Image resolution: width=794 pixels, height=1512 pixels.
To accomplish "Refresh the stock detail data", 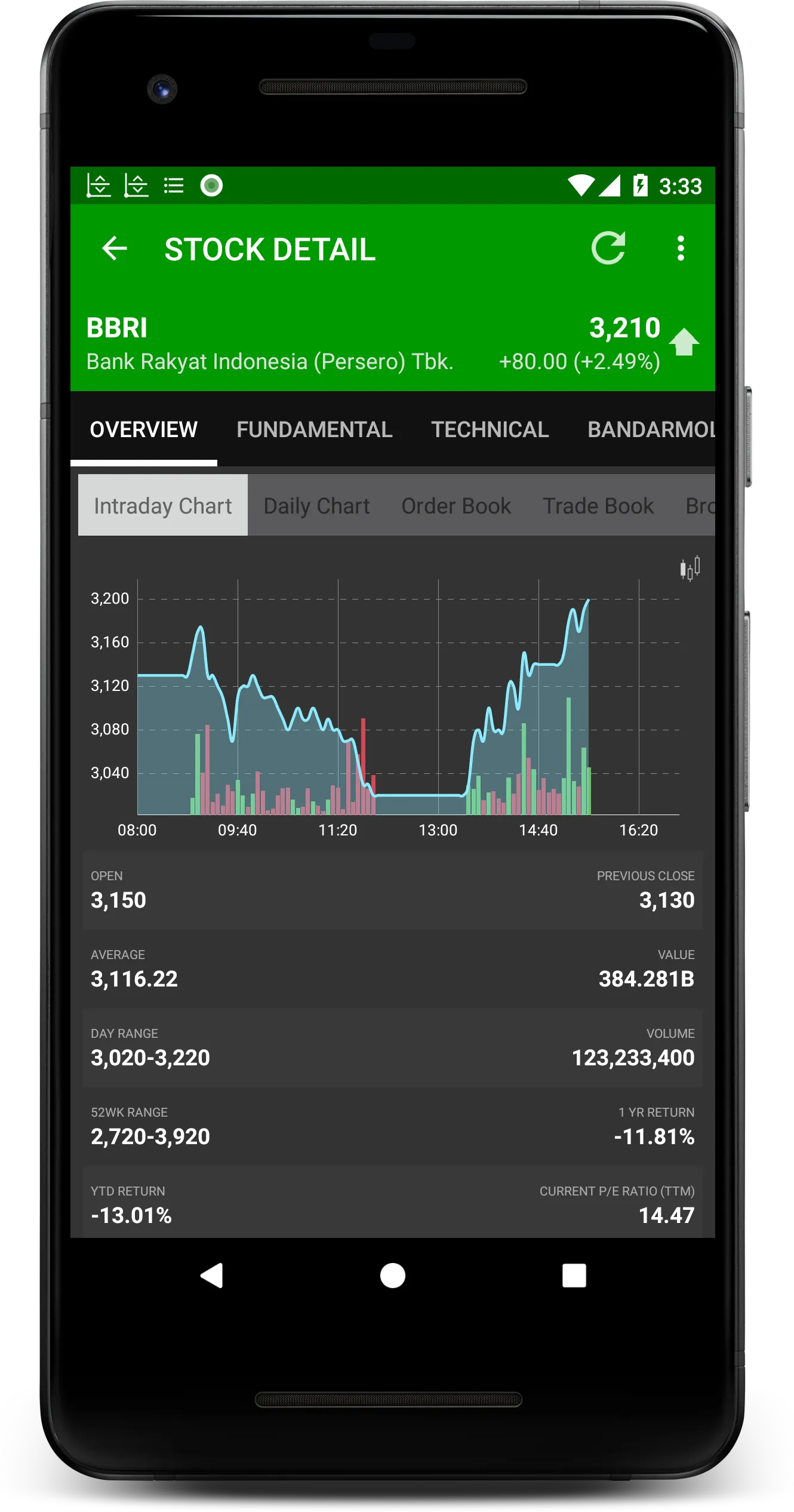I will (608, 248).
